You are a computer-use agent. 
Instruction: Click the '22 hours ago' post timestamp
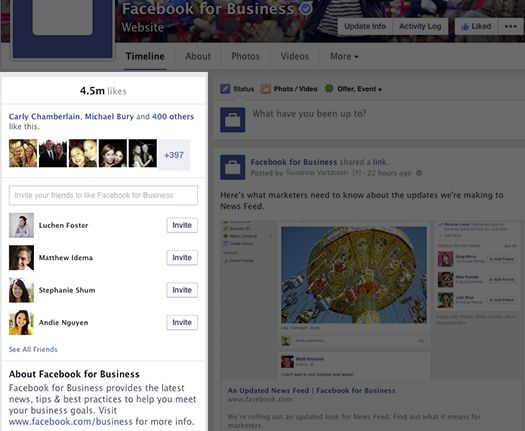(x=389, y=173)
